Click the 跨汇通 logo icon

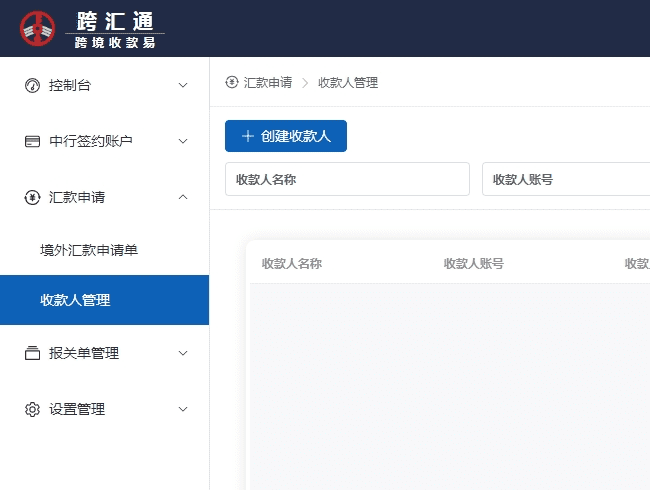(x=38, y=28)
